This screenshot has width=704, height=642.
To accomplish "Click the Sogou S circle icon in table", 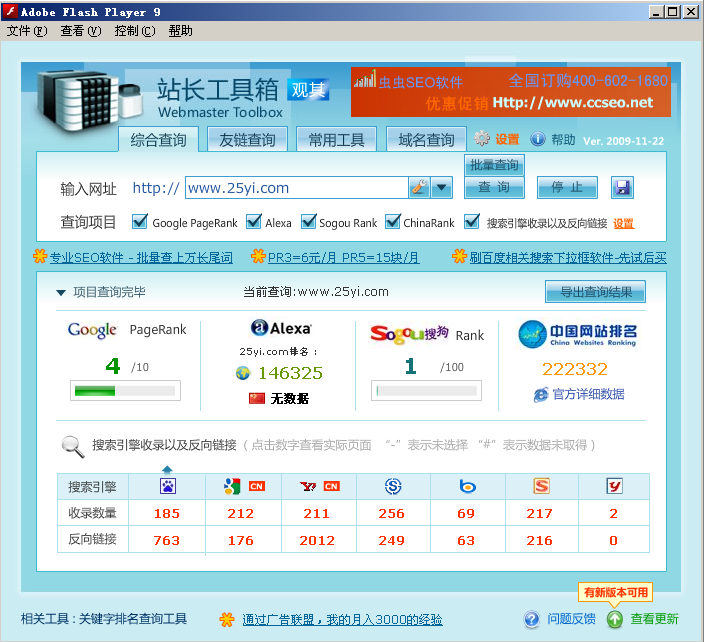I will (393, 486).
